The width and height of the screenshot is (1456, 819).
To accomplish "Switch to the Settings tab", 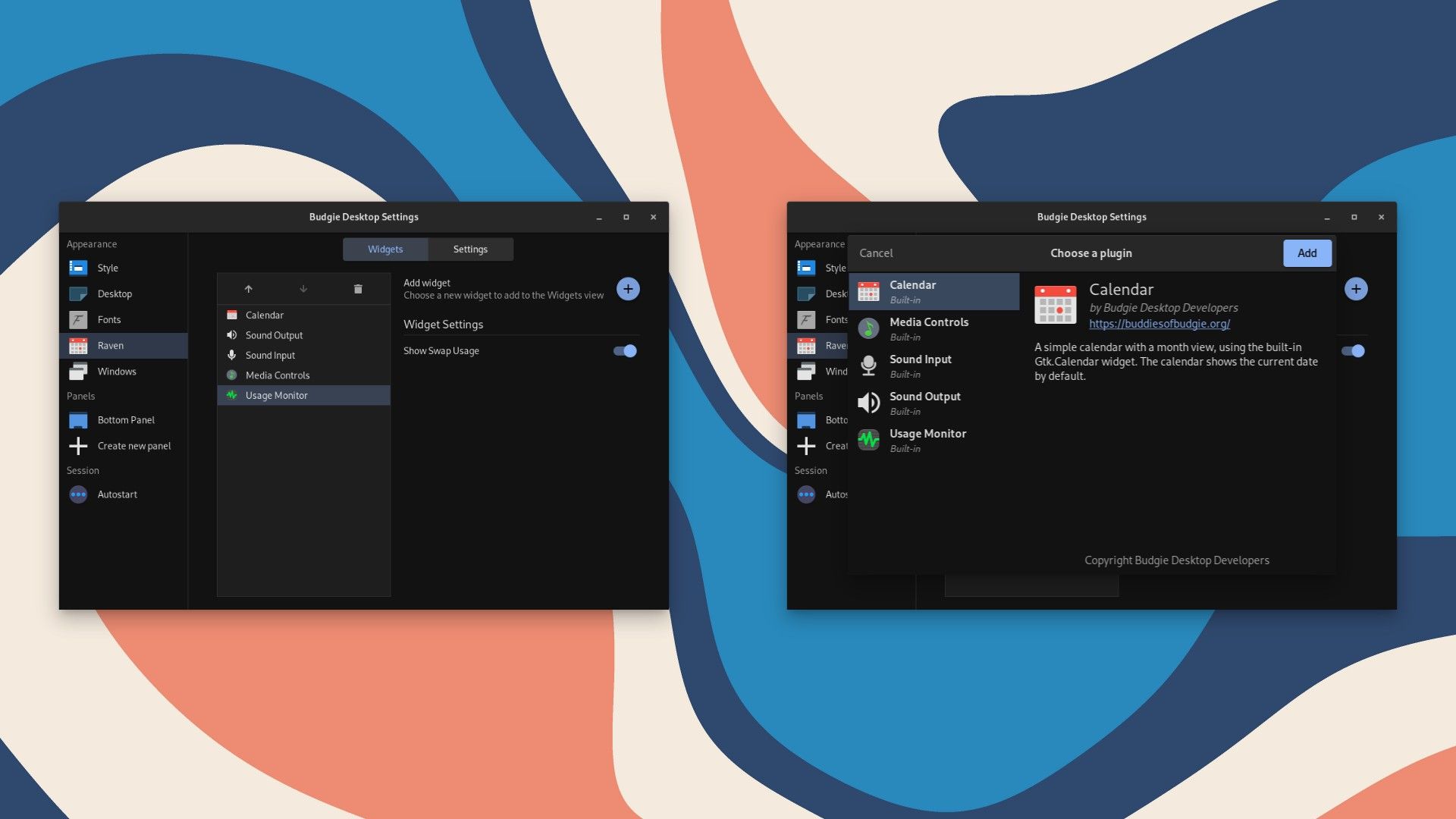I will click(x=470, y=249).
